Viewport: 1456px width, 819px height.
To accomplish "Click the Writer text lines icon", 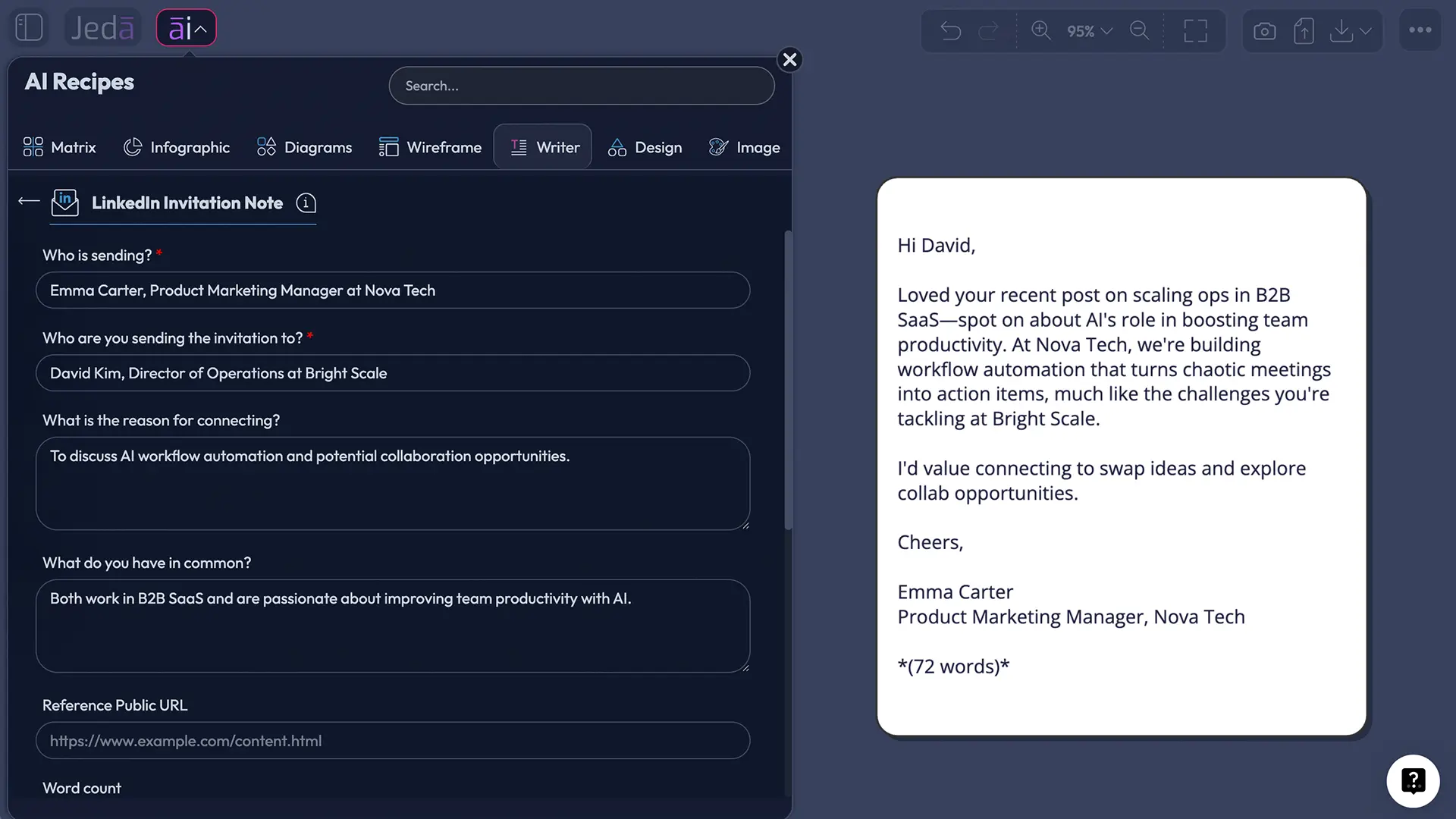I will [x=519, y=147].
